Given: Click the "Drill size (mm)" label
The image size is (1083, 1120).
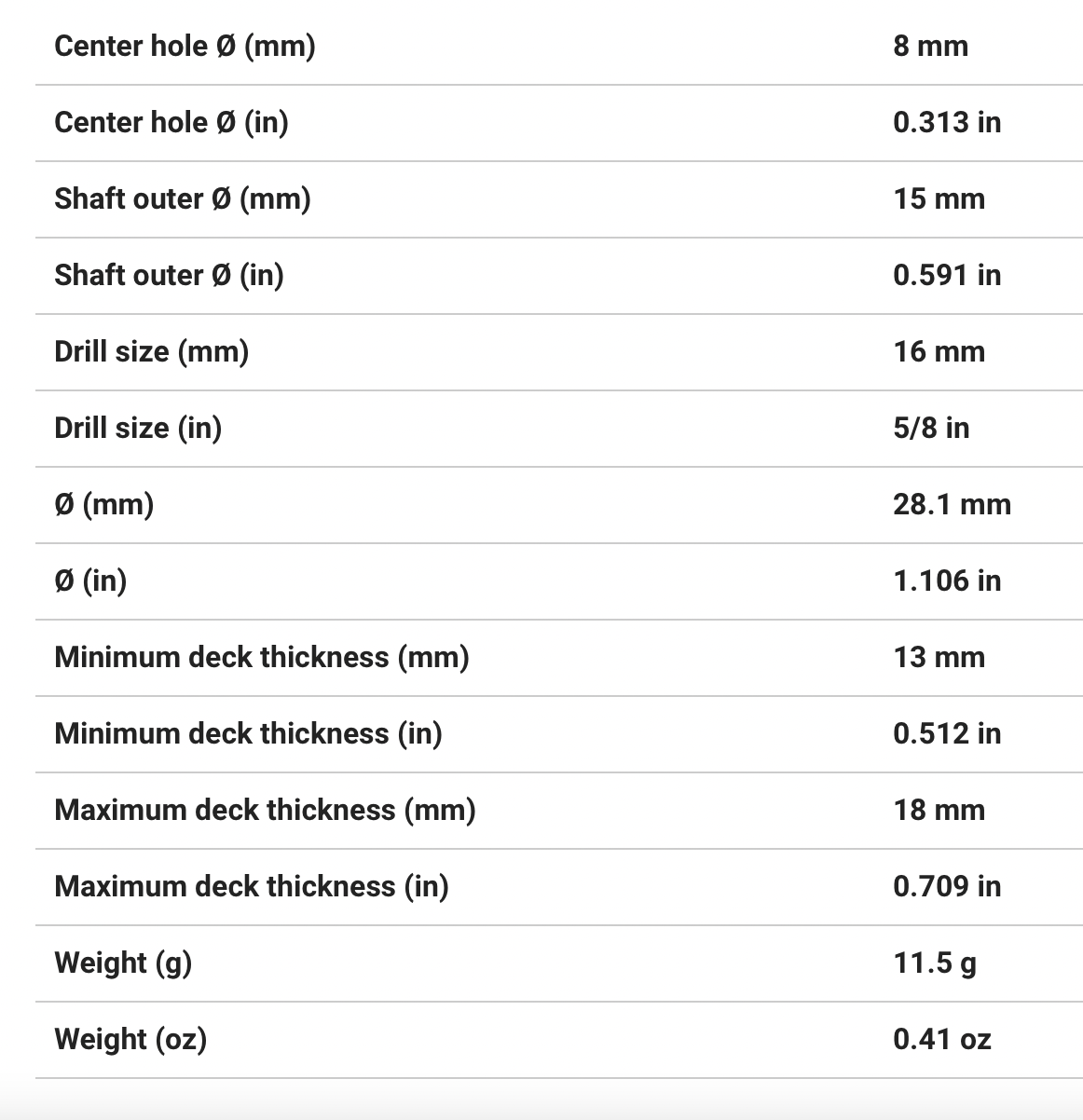Looking at the screenshot, I should click(152, 351).
